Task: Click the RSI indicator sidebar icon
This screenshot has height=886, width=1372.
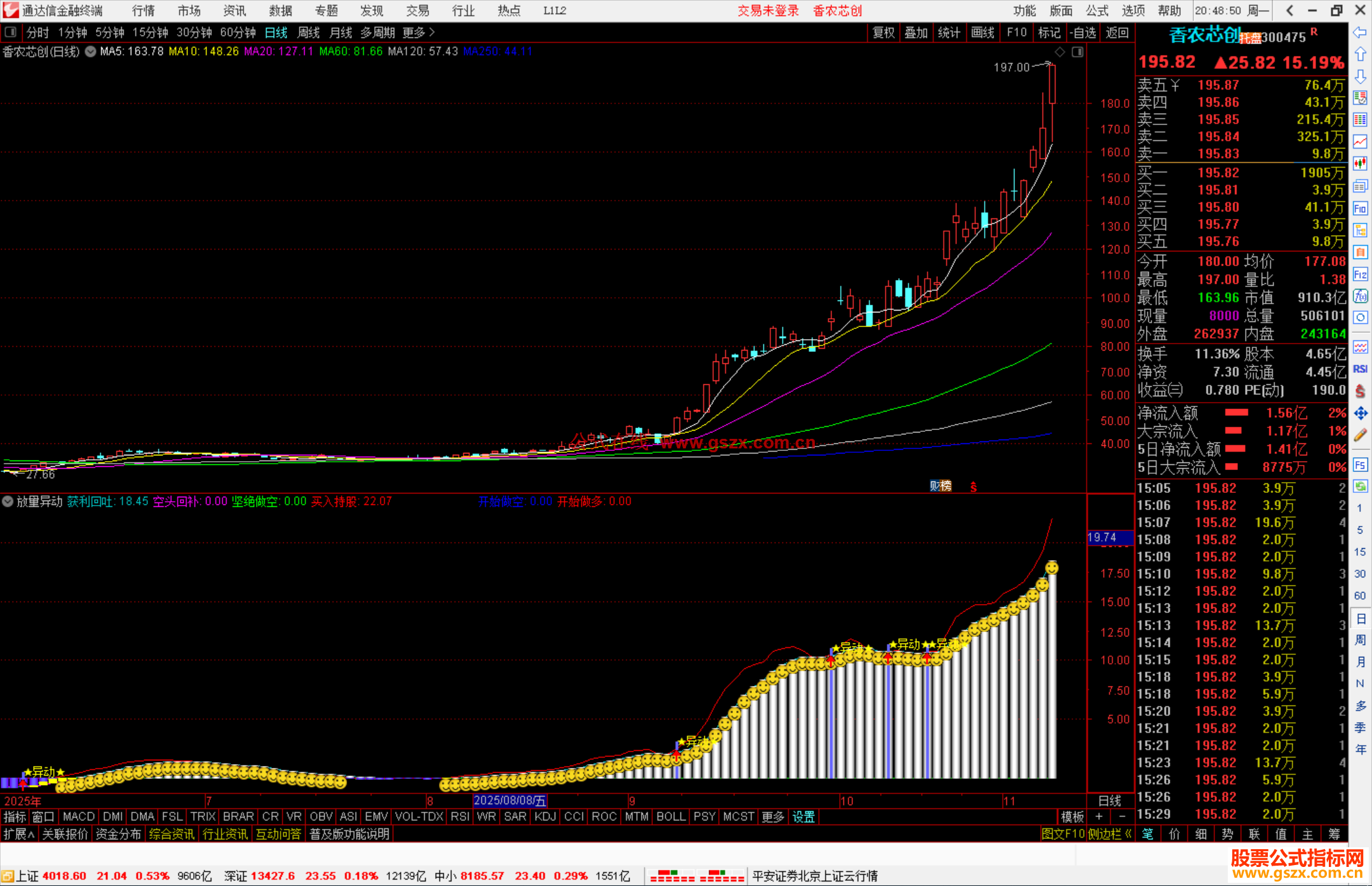Action: click(x=1360, y=369)
